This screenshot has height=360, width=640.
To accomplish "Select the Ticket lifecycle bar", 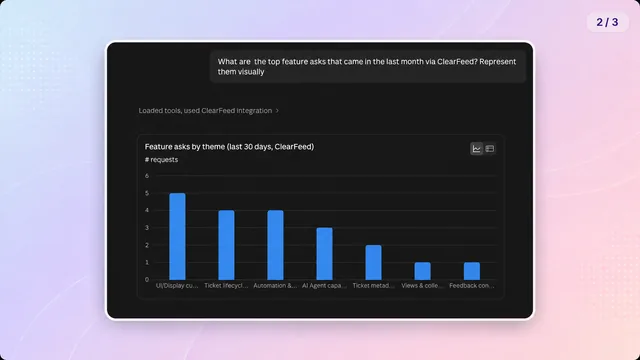I will click(x=226, y=245).
